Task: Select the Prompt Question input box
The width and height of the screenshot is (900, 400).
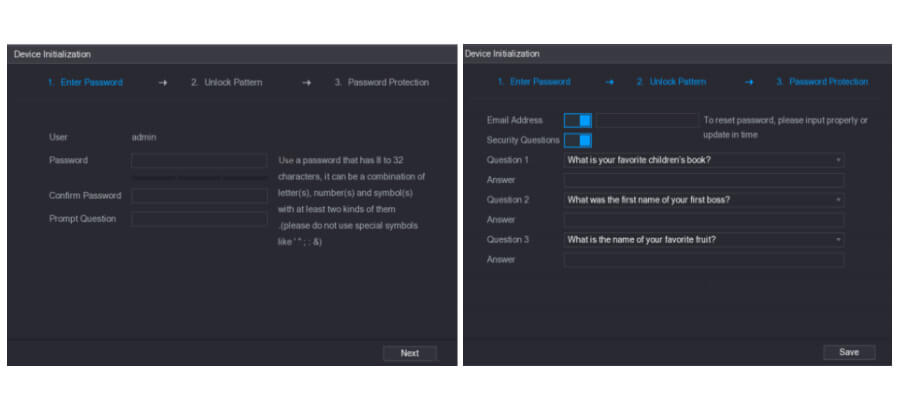Action: (199, 219)
